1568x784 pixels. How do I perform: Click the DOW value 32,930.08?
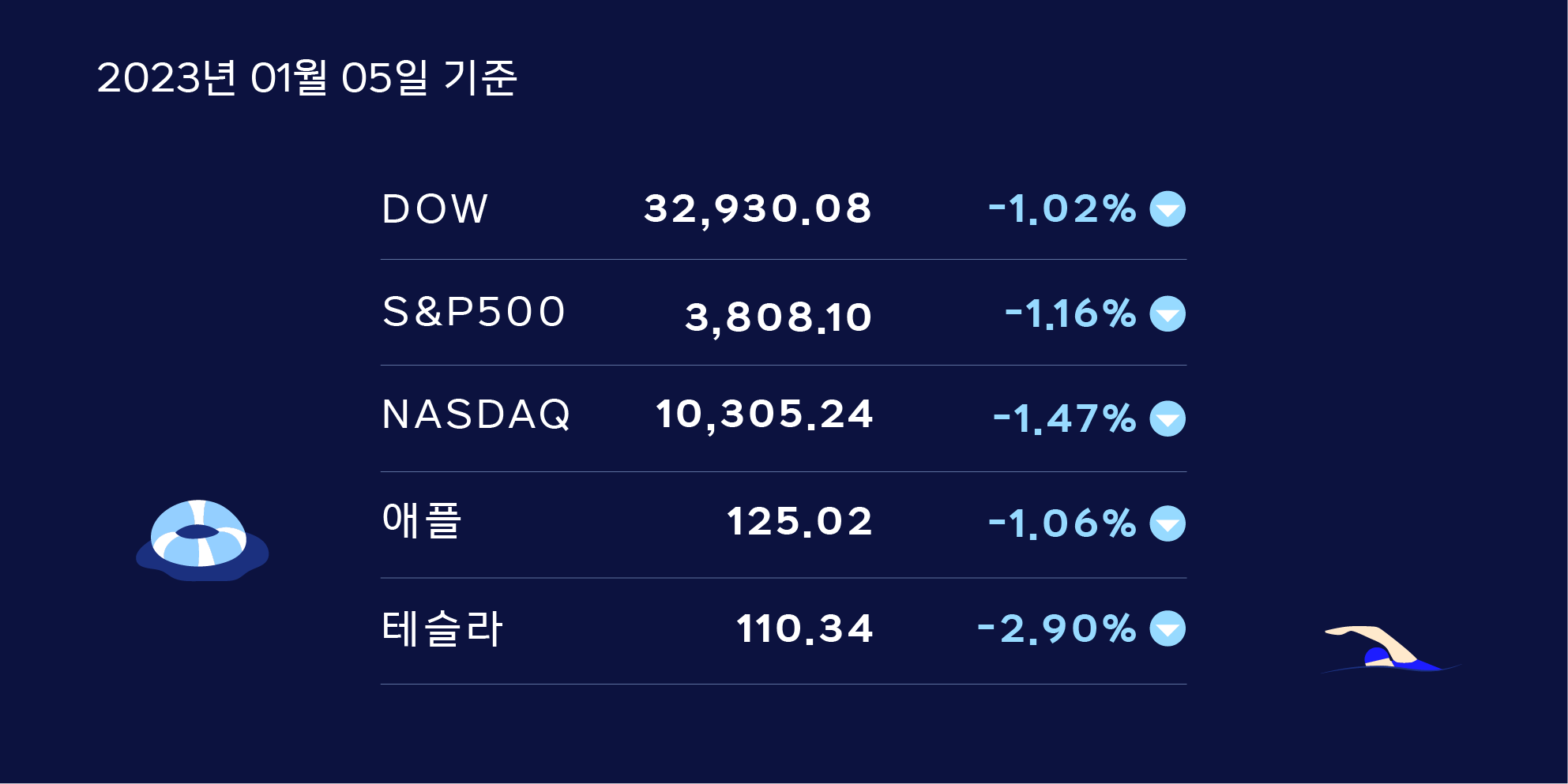click(x=758, y=209)
